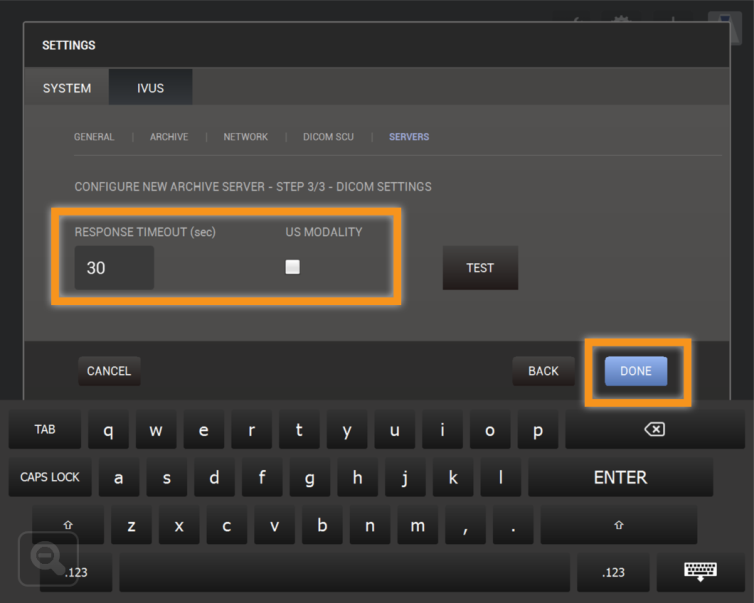Tap the t key
Viewport: 754px width, 603px height.
point(299,429)
